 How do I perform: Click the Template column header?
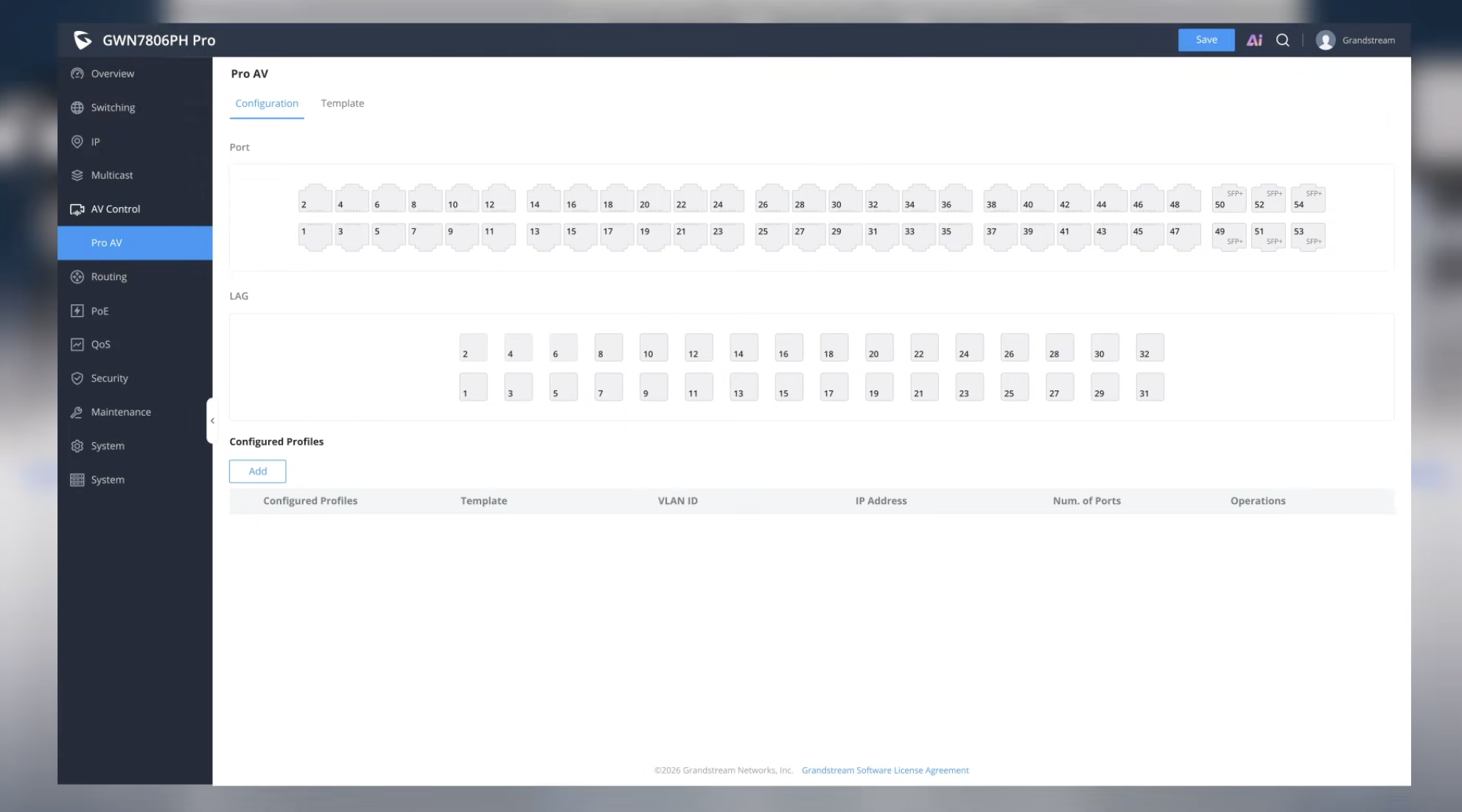[x=483, y=501]
